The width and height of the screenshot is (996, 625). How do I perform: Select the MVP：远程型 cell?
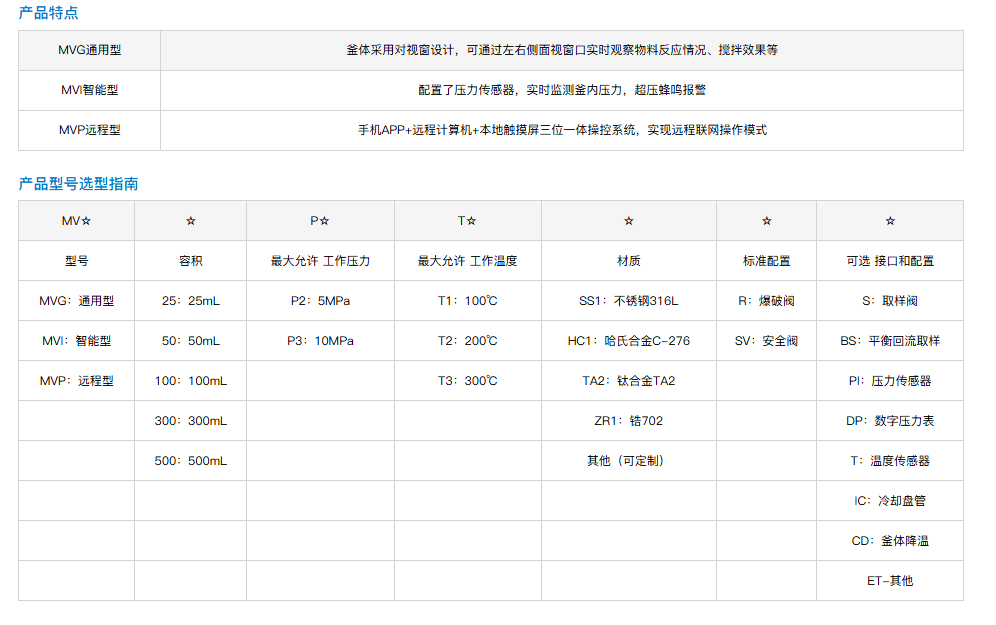click(x=76, y=381)
